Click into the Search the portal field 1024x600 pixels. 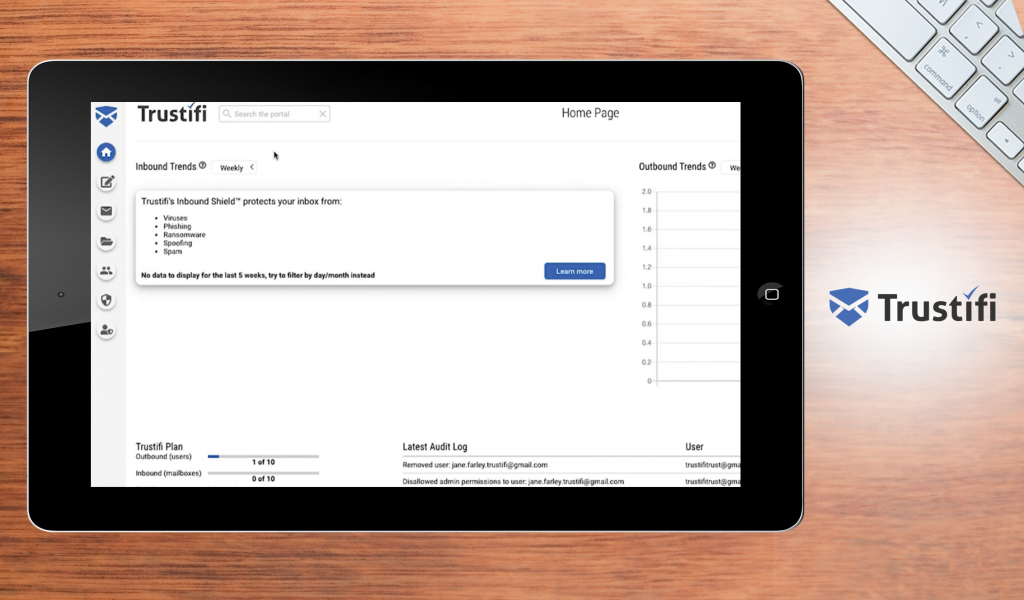pyautogui.click(x=274, y=114)
